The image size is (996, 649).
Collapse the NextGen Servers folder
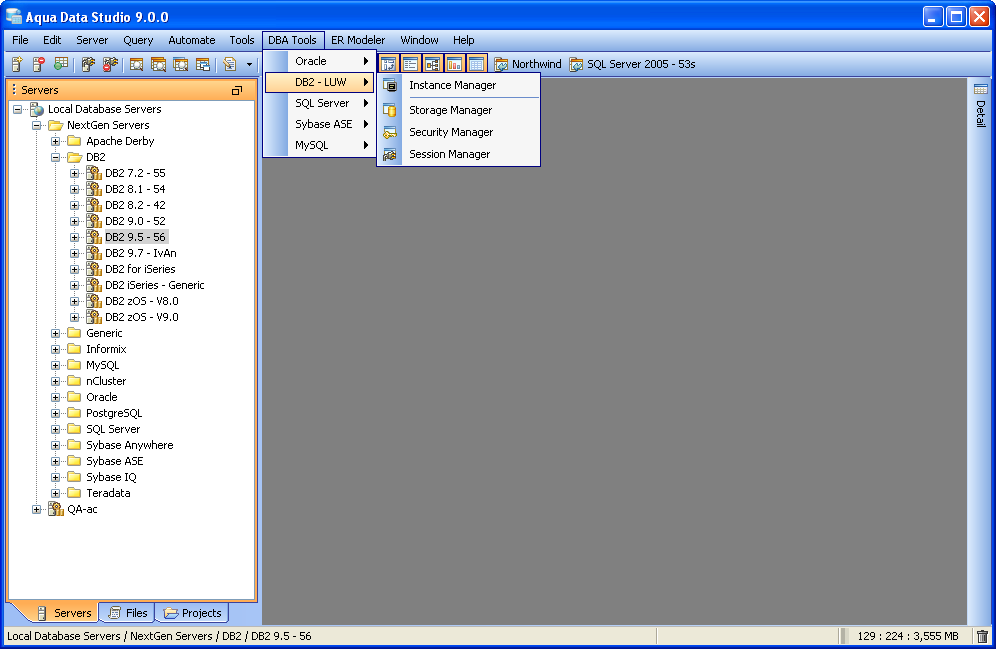click(36, 125)
